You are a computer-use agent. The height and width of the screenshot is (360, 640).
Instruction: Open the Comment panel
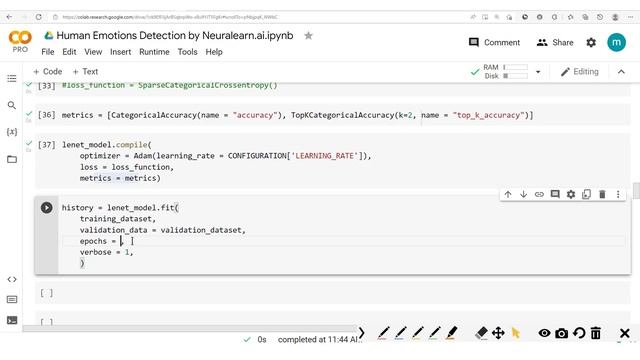click(x=494, y=42)
